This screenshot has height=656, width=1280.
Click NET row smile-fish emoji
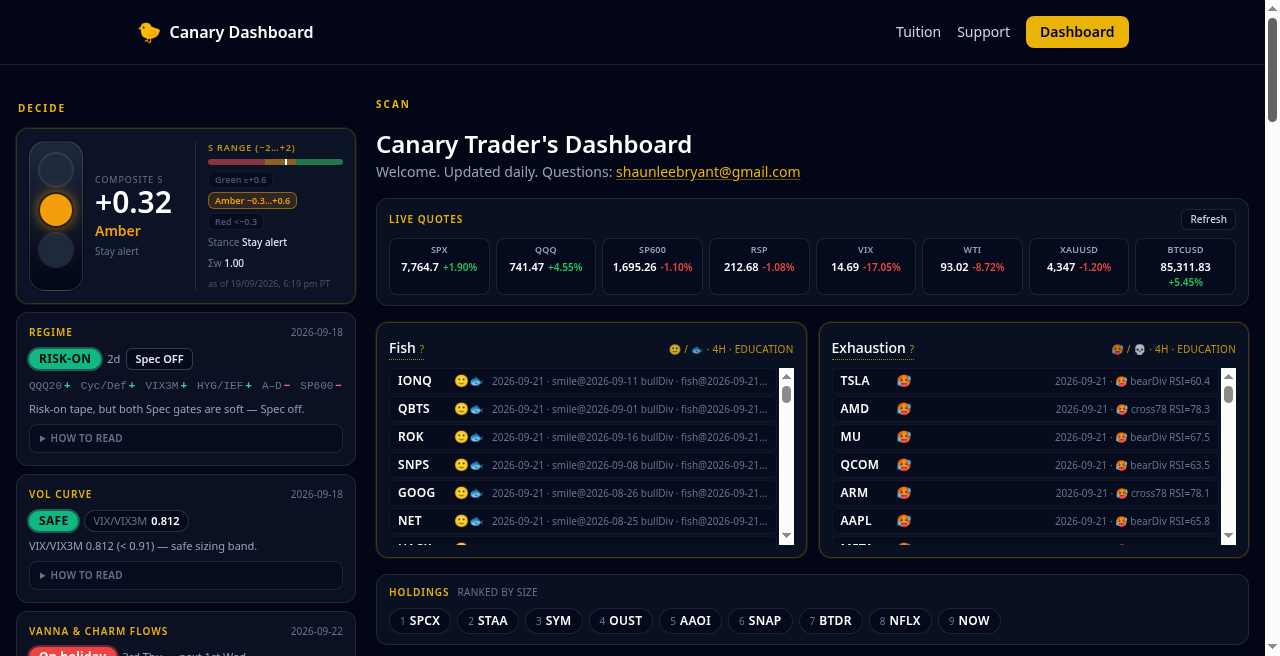point(469,521)
